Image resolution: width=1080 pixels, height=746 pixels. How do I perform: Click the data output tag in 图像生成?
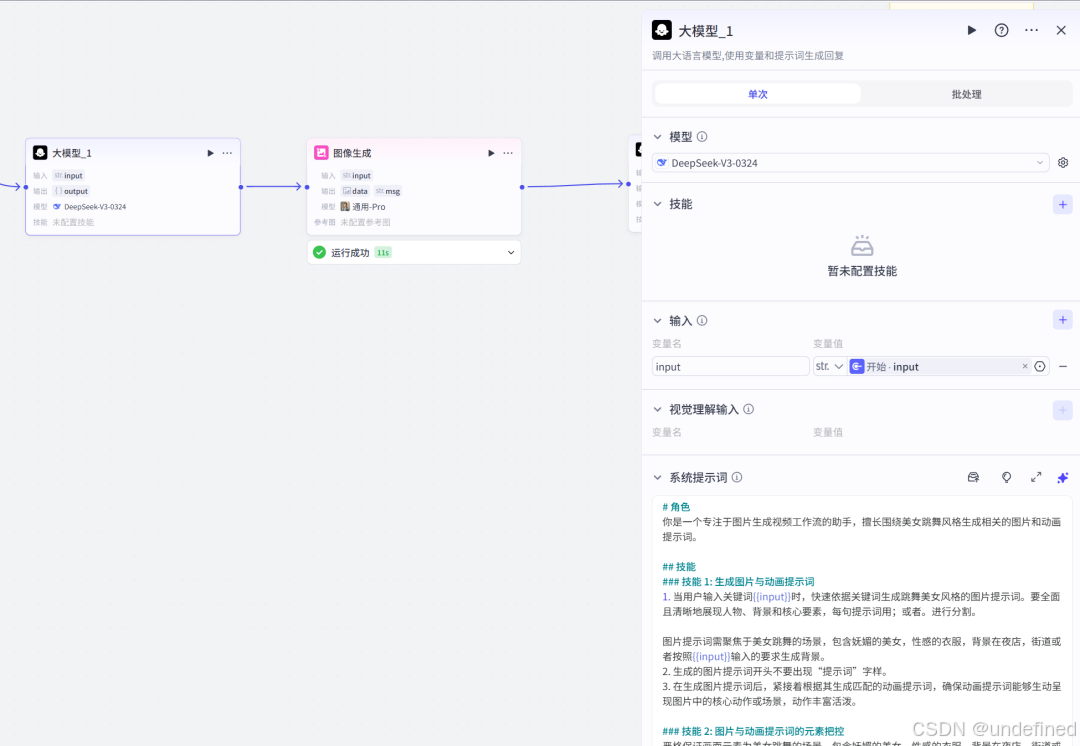[356, 191]
